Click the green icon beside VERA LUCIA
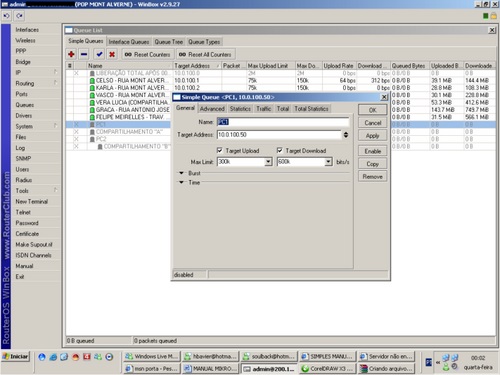Screen dimensions: 500x375 92,103
